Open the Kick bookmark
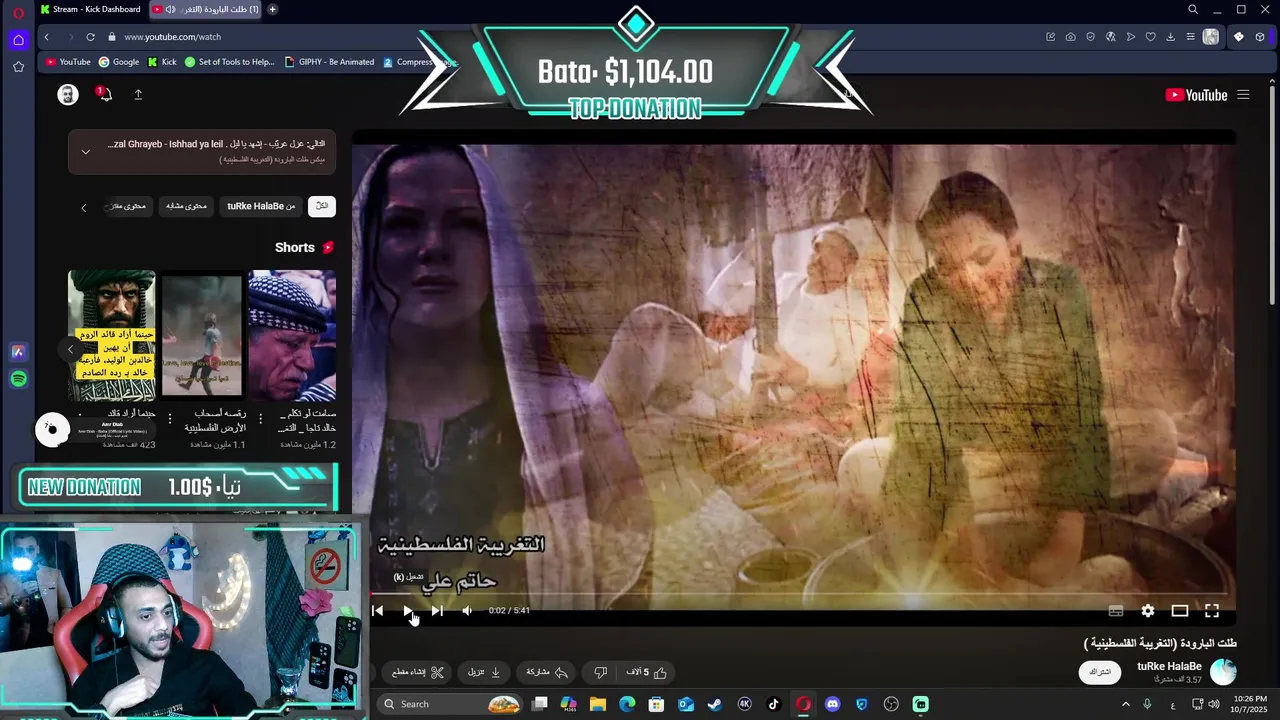The width and height of the screenshot is (1280, 720). point(162,62)
